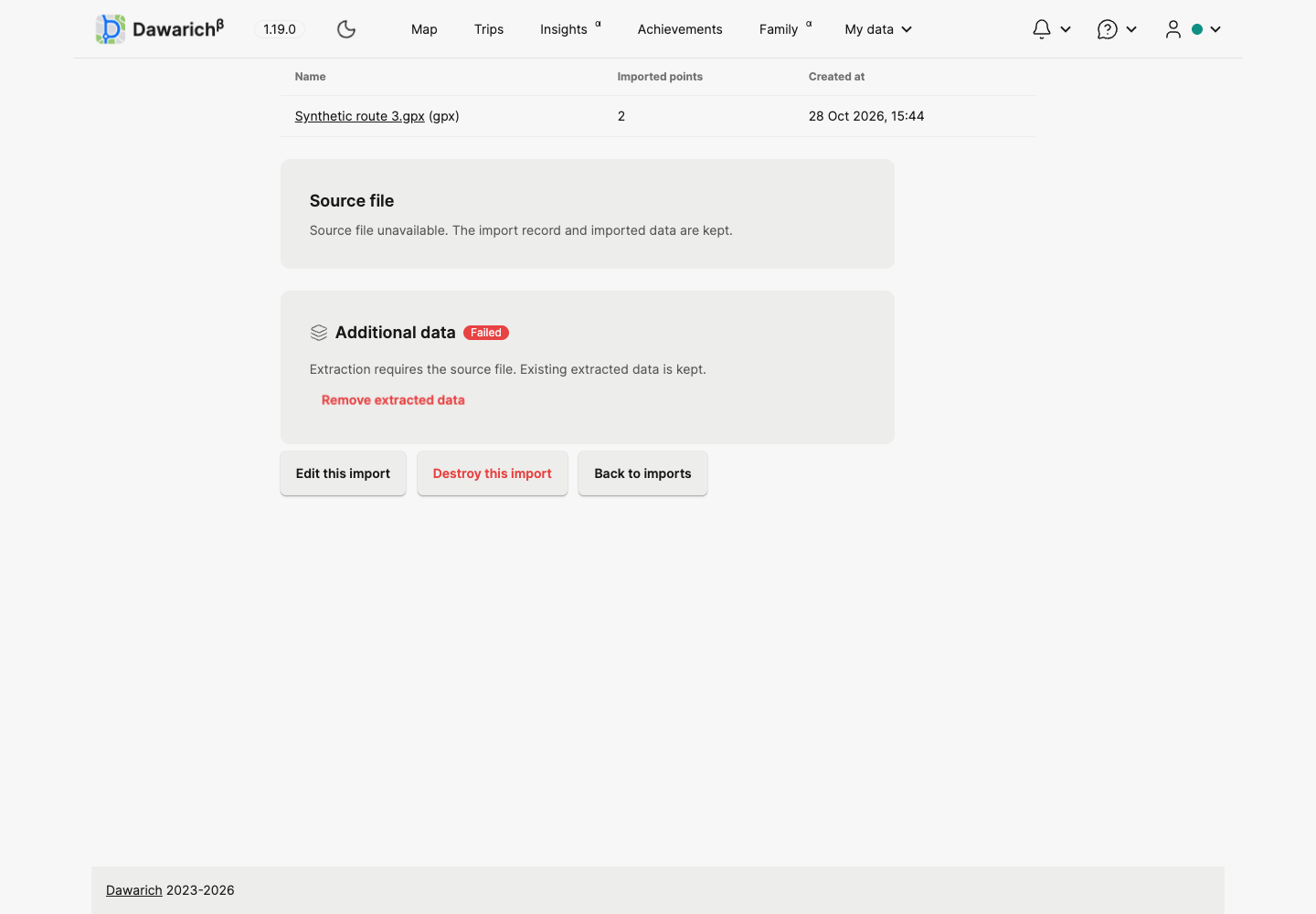Click the Name column header
Viewport: 1316px width, 914px height.
click(x=311, y=77)
